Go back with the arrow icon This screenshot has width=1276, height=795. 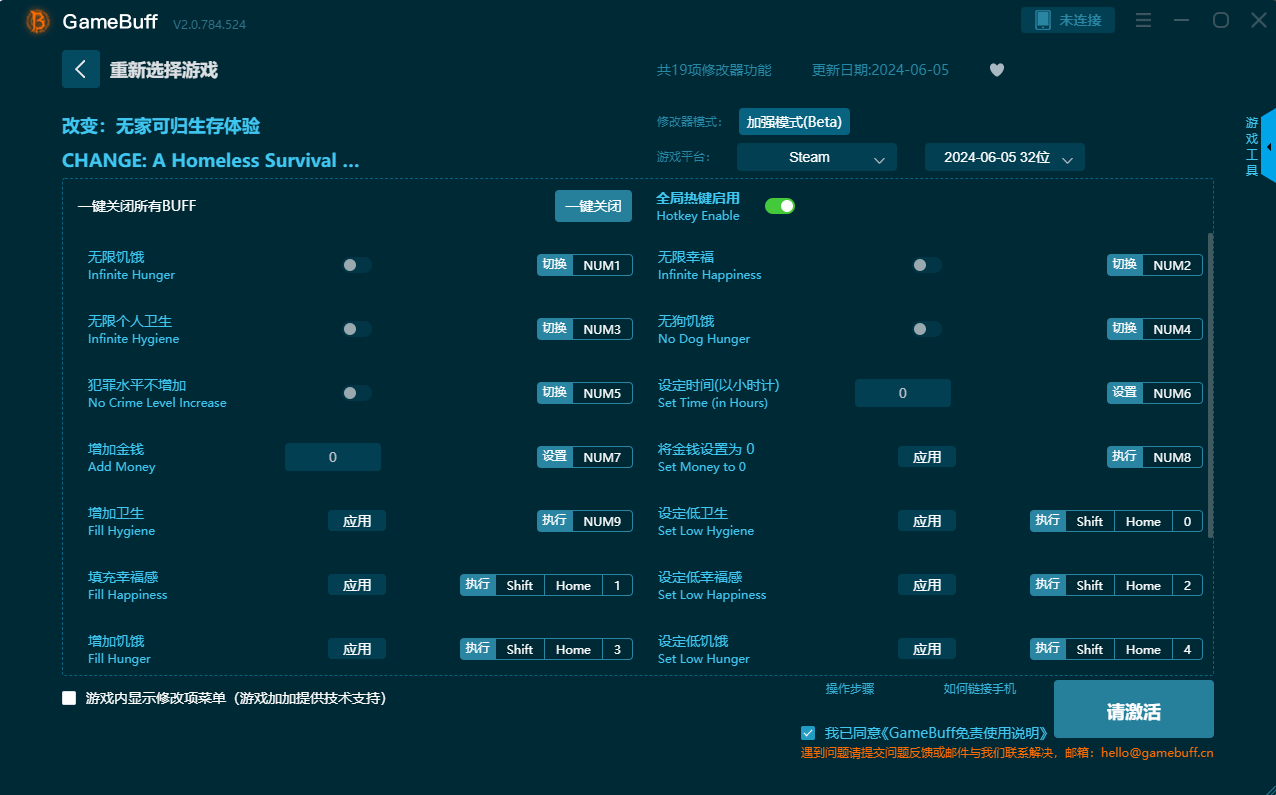(x=81, y=69)
